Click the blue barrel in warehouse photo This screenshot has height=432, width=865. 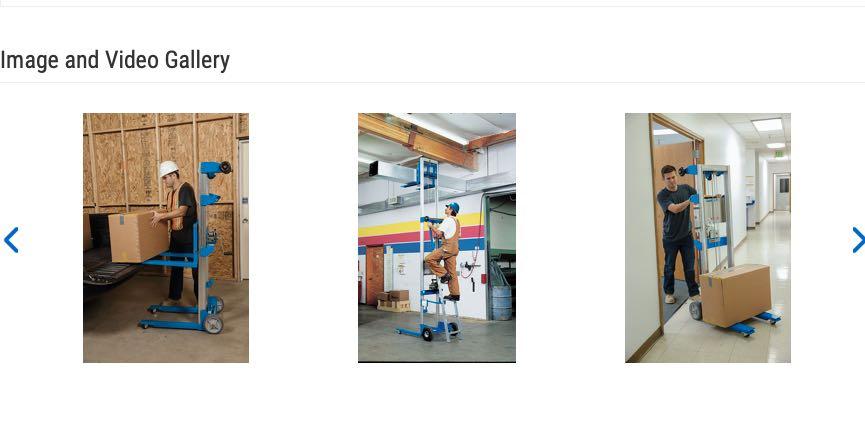(x=501, y=302)
